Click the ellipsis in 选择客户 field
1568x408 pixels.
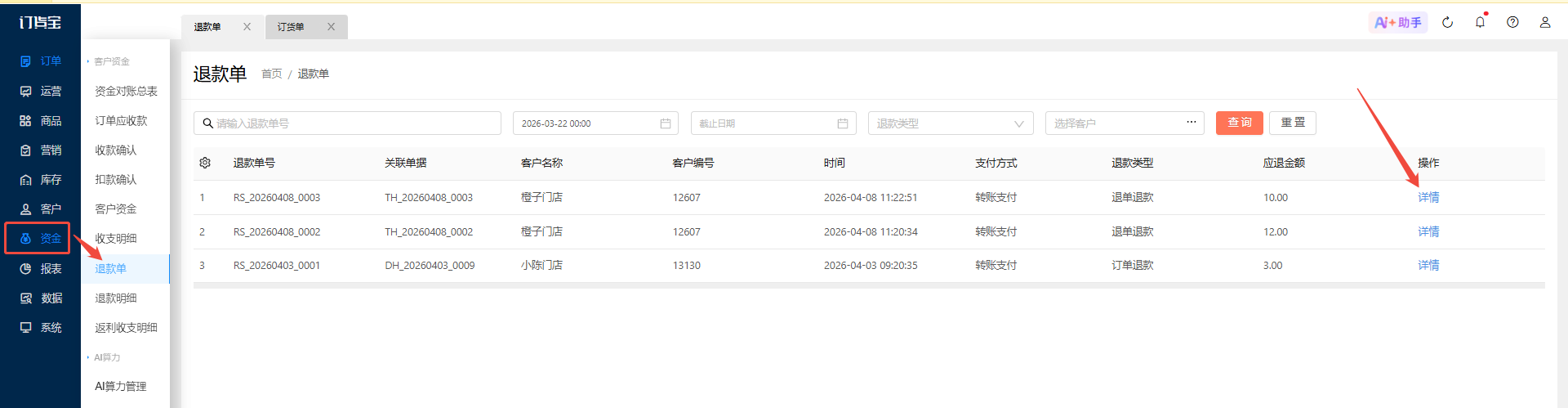pyautogui.click(x=1192, y=123)
